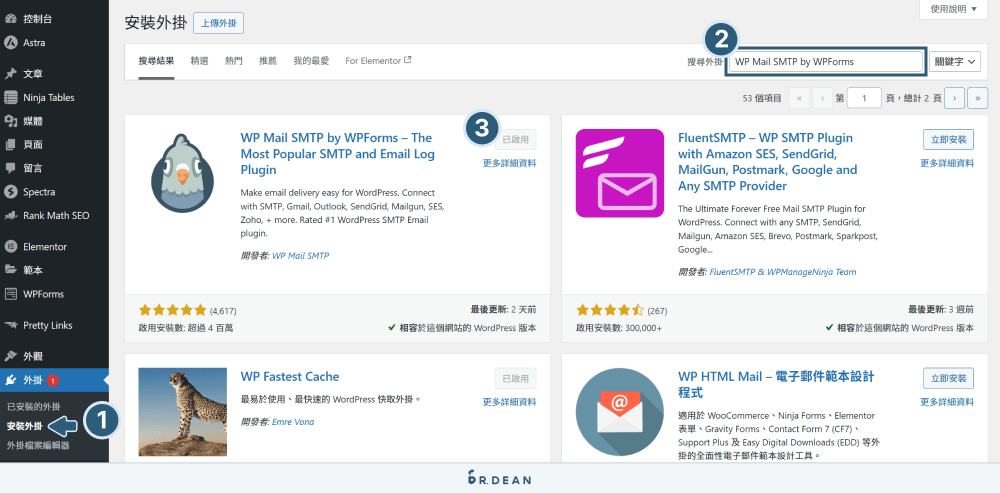Click the WPForms form icon in sidebar
This screenshot has width=1000, height=493.
[x=10, y=294]
